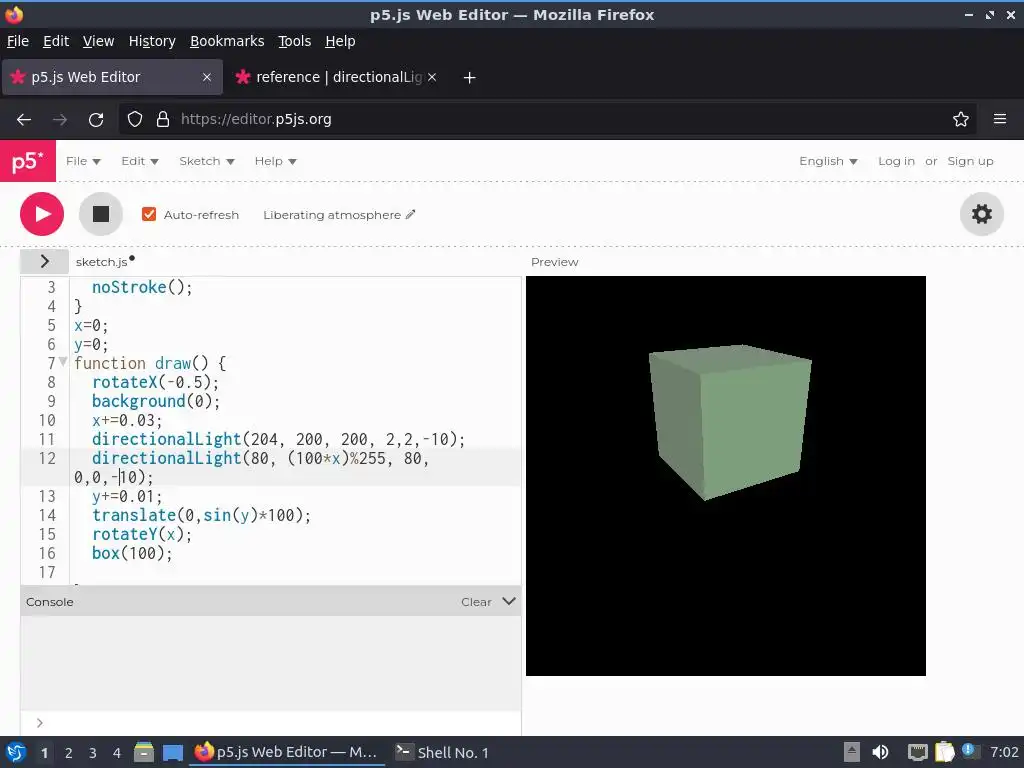
Task: View site security padlock info
Action: tap(163, 120)
